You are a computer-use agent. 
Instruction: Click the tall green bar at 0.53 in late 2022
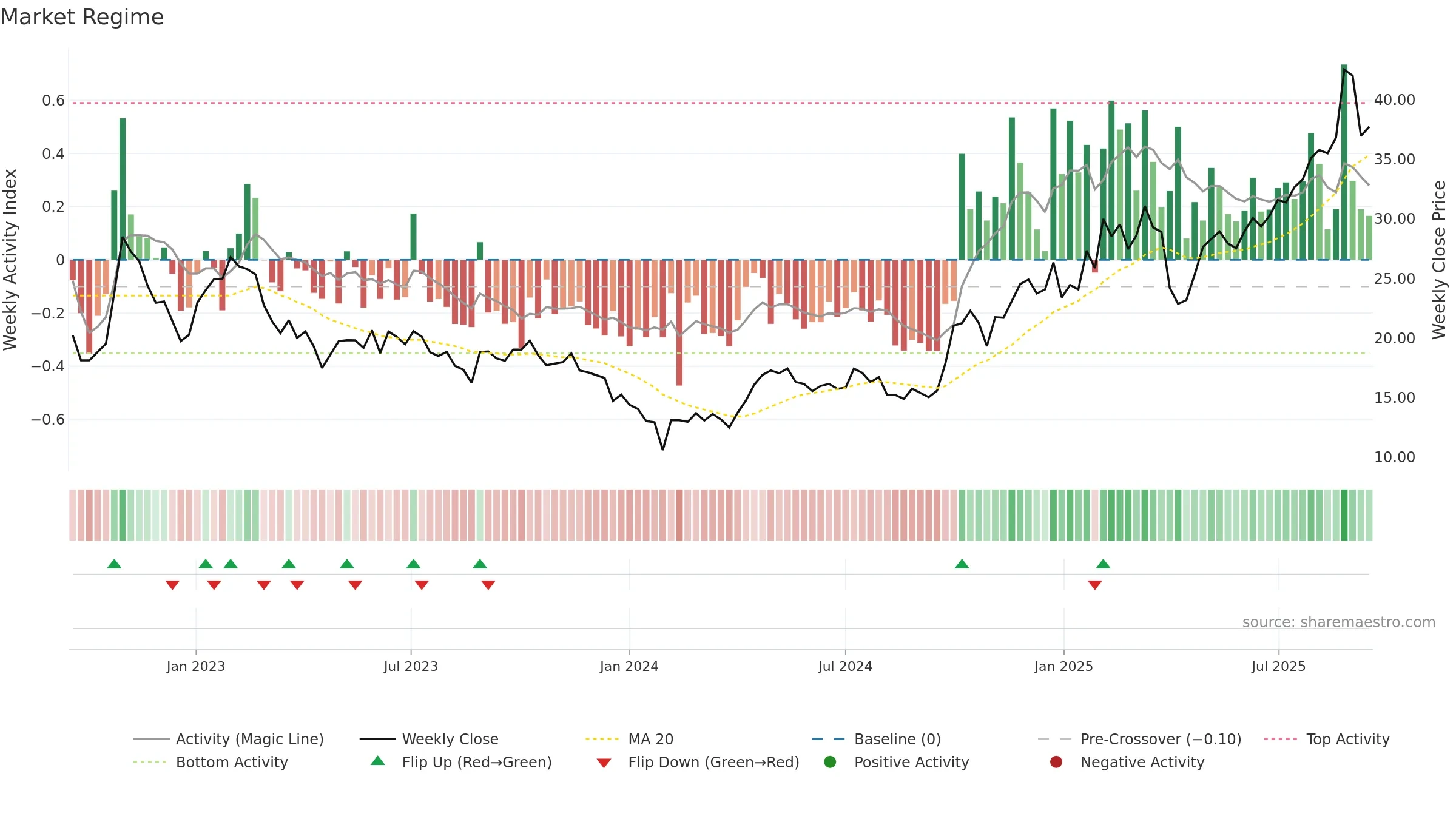(x=123, y=189)
